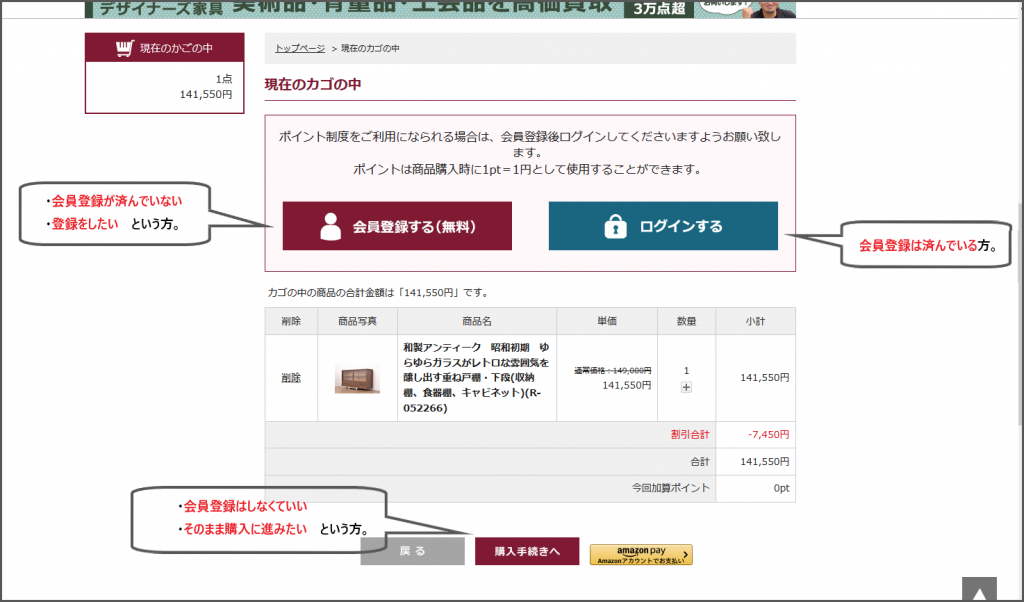Click the 合計 label in totals row
This screenshot has height=602, width=1024.
coord(700,462)
